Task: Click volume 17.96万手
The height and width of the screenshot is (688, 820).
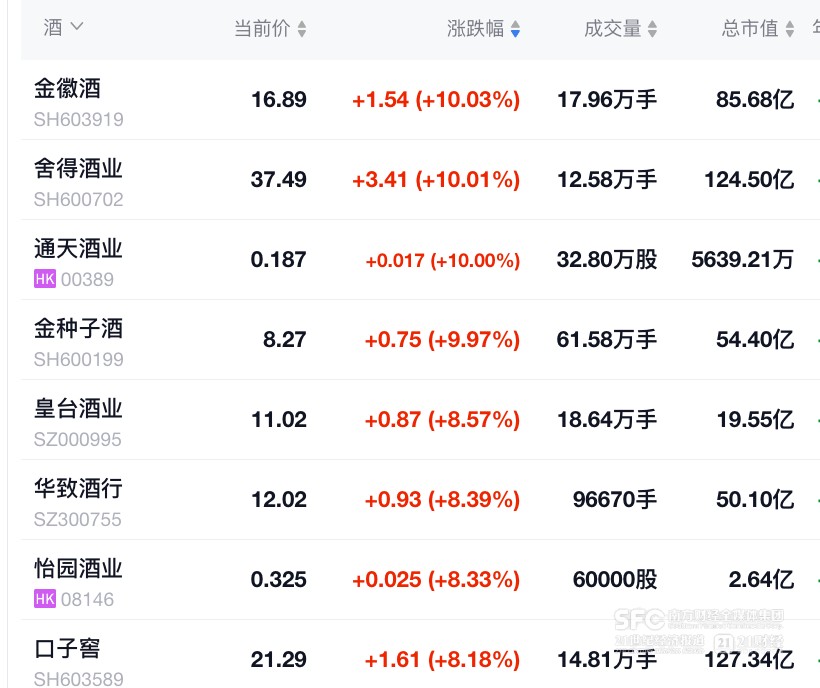Action: coord(607,99)
